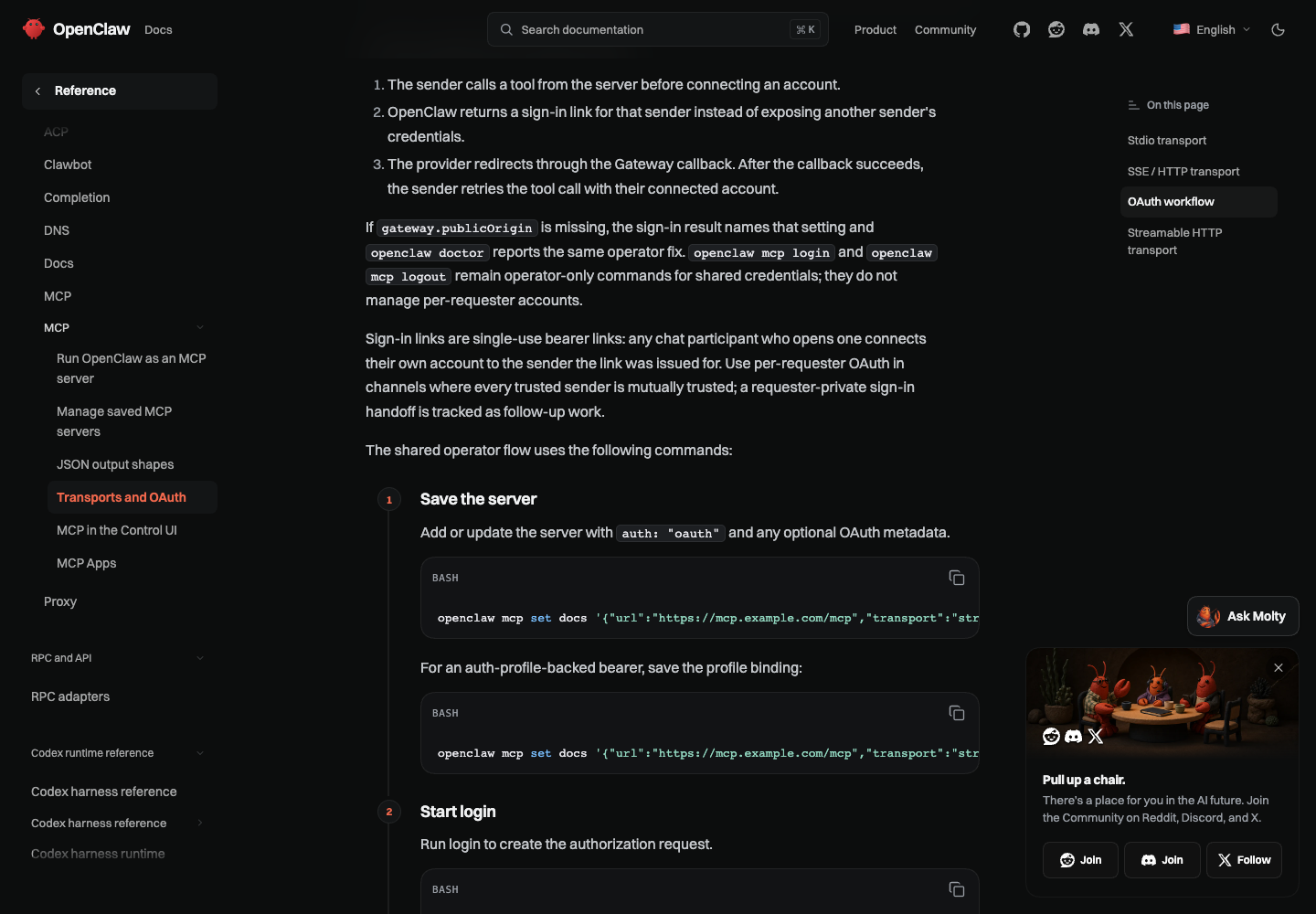Close the Pull up a chair popup
The image size is (1316, 914).
[1279, 667]
